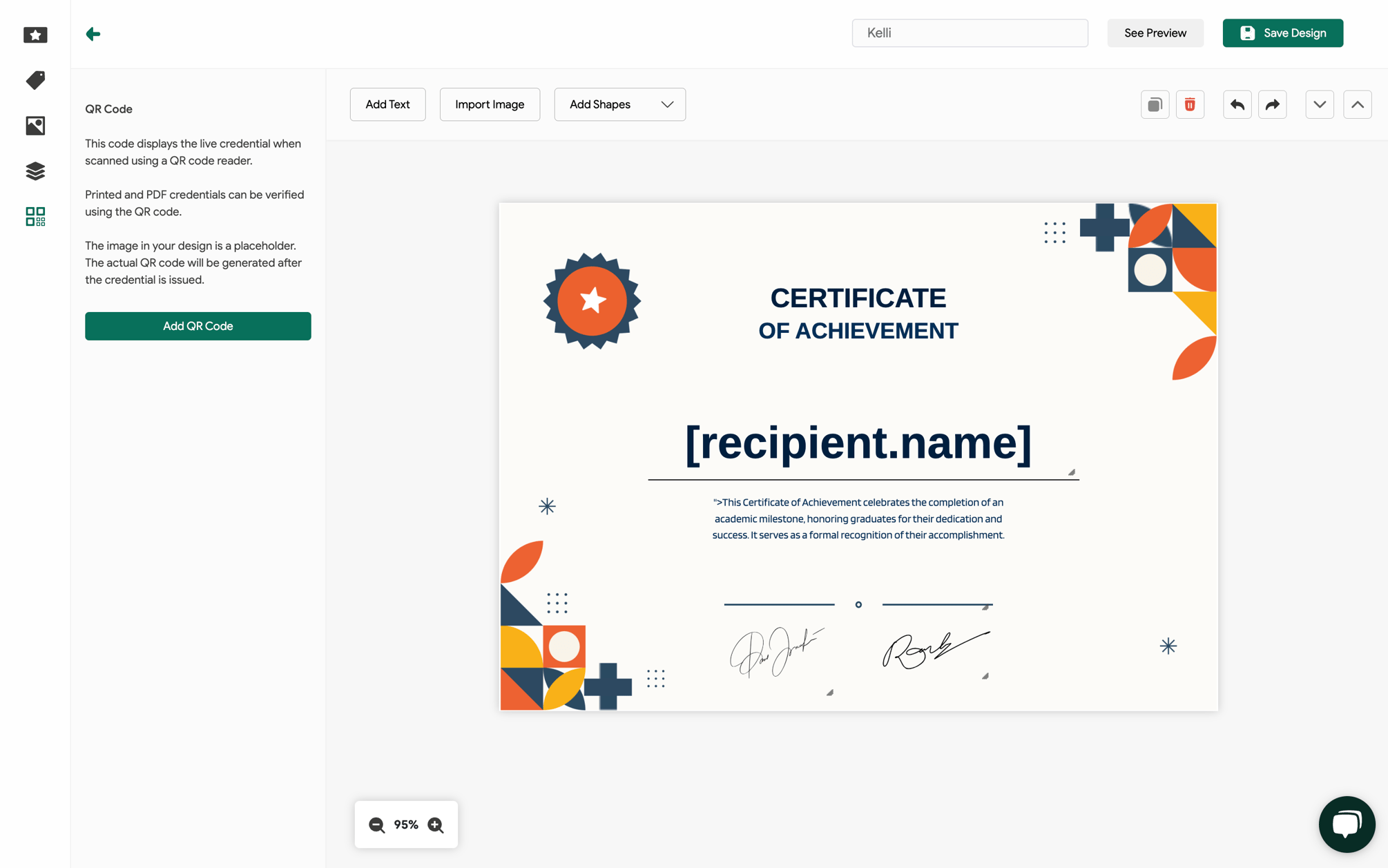Bring the element forward with up chevron
This screenshot has height=868, width=1388.
1357,104
